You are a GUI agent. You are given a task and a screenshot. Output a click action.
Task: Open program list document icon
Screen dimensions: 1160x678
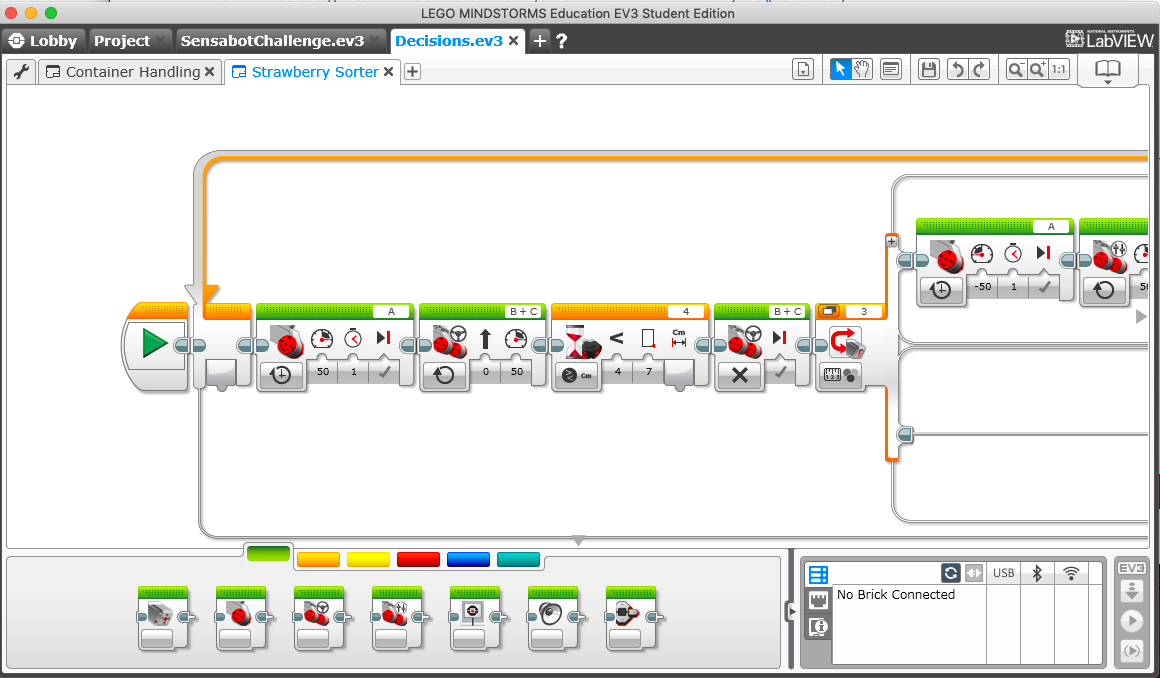[x=803, y=70]
